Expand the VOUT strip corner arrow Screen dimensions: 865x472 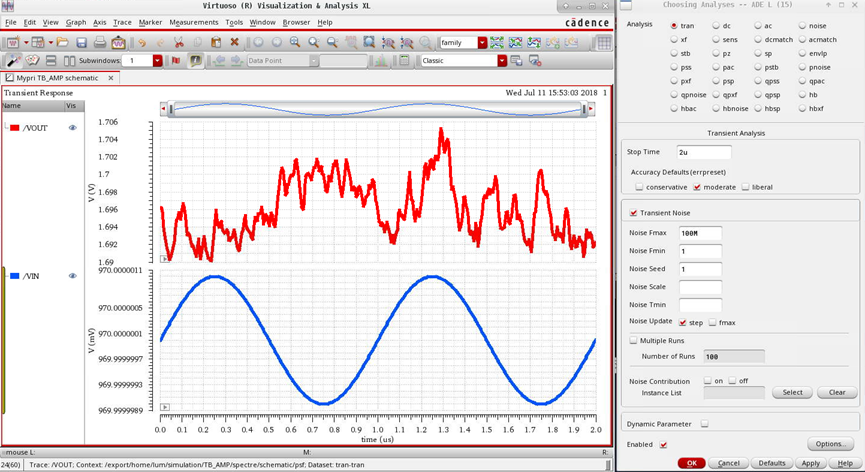coord(164,259)
